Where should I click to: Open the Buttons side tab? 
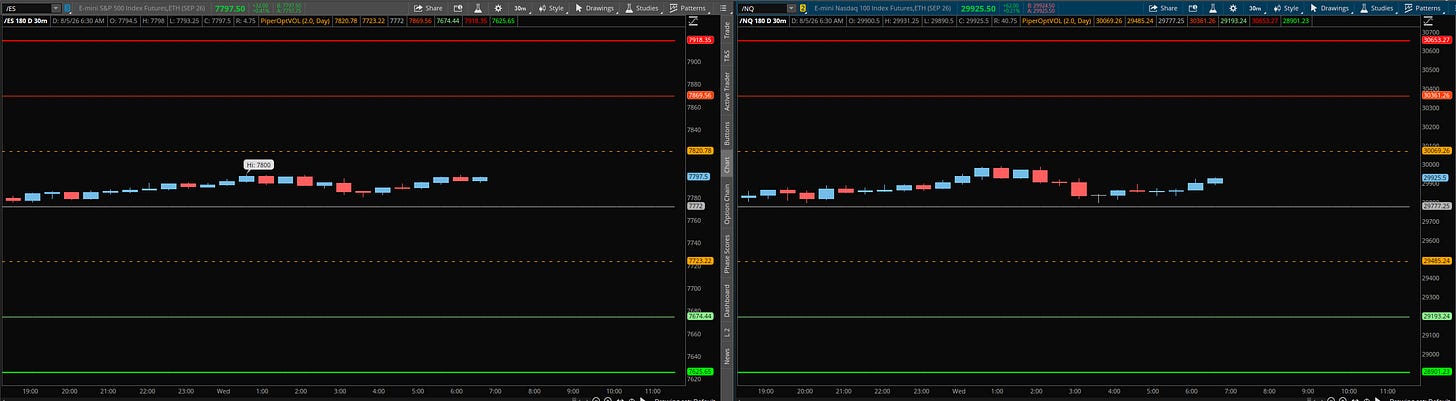click(727, 135)
